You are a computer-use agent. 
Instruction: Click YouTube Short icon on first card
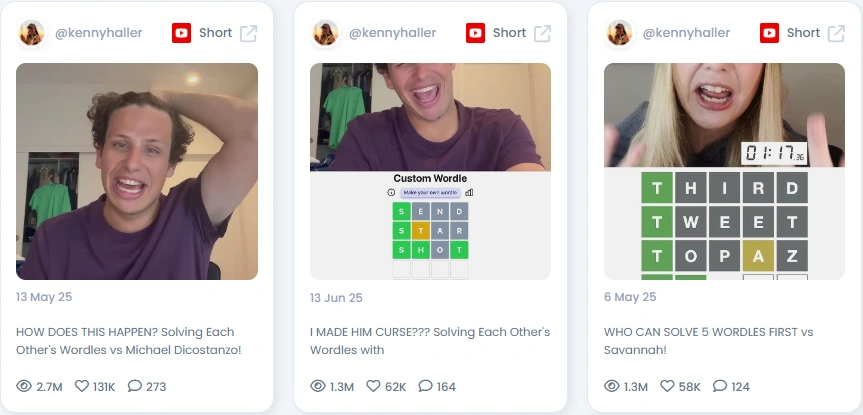point(182,33)
